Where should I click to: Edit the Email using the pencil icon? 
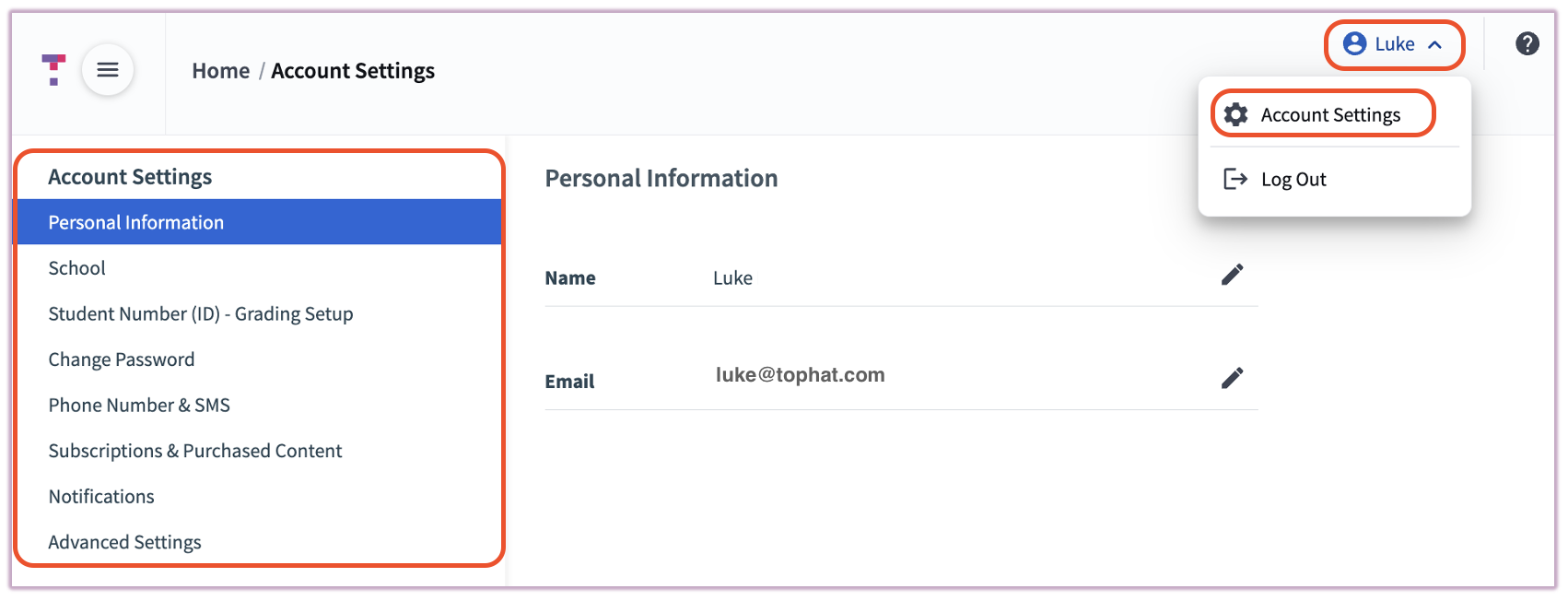click(x=1232, y=377)
